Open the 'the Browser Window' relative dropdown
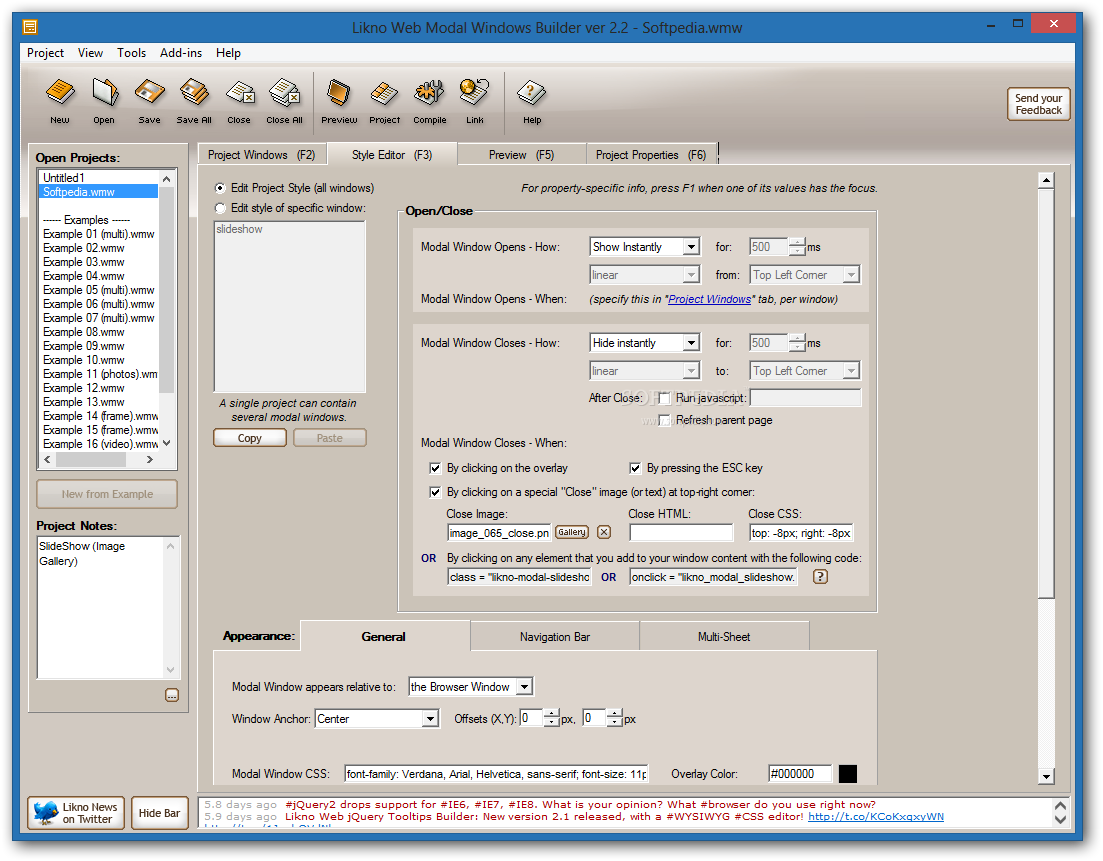1103x861 pixels. (525, 687)
